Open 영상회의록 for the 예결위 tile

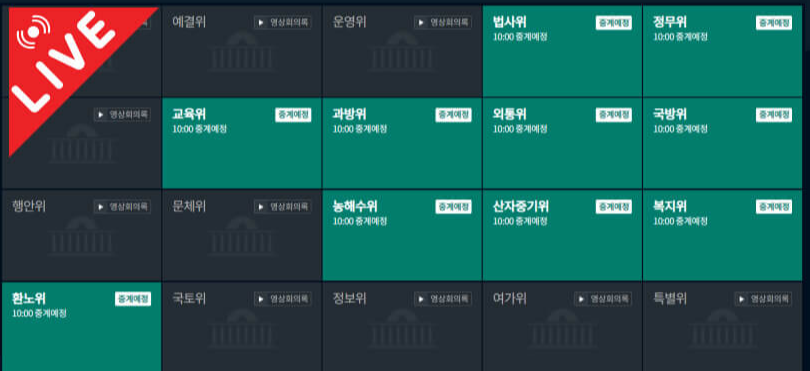(283, 23)
